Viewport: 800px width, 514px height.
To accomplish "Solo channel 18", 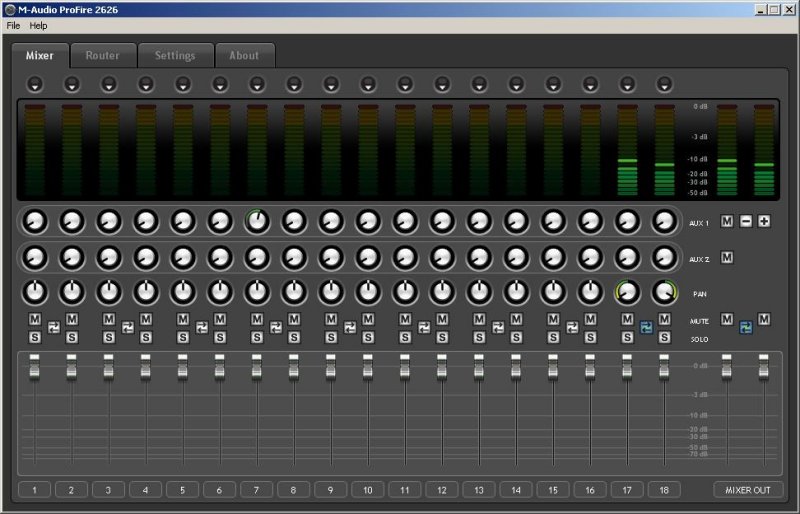I will pyautogui.click(x=664, y=337).
